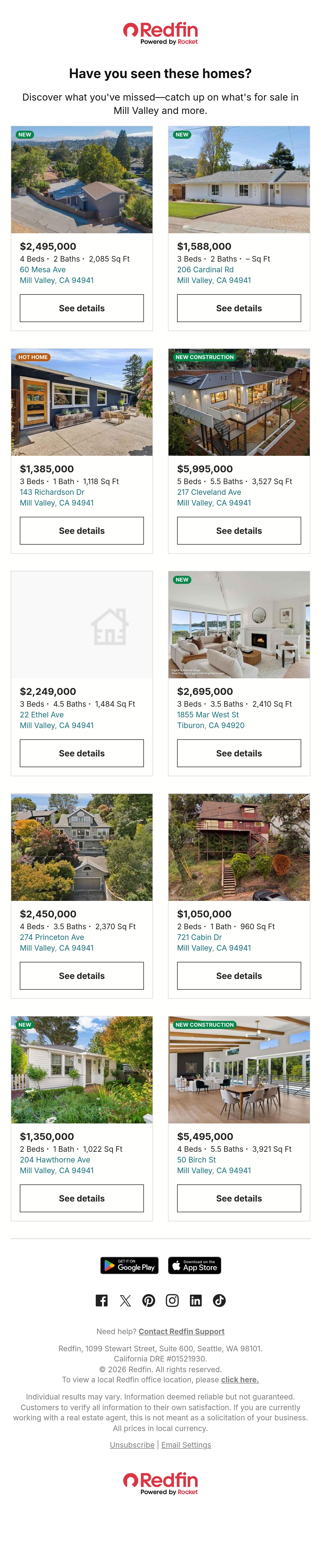Open the X (Twitter) social icon
Image resolution: width=321 pixels, height=1568 pixels.
[125, 1300]
